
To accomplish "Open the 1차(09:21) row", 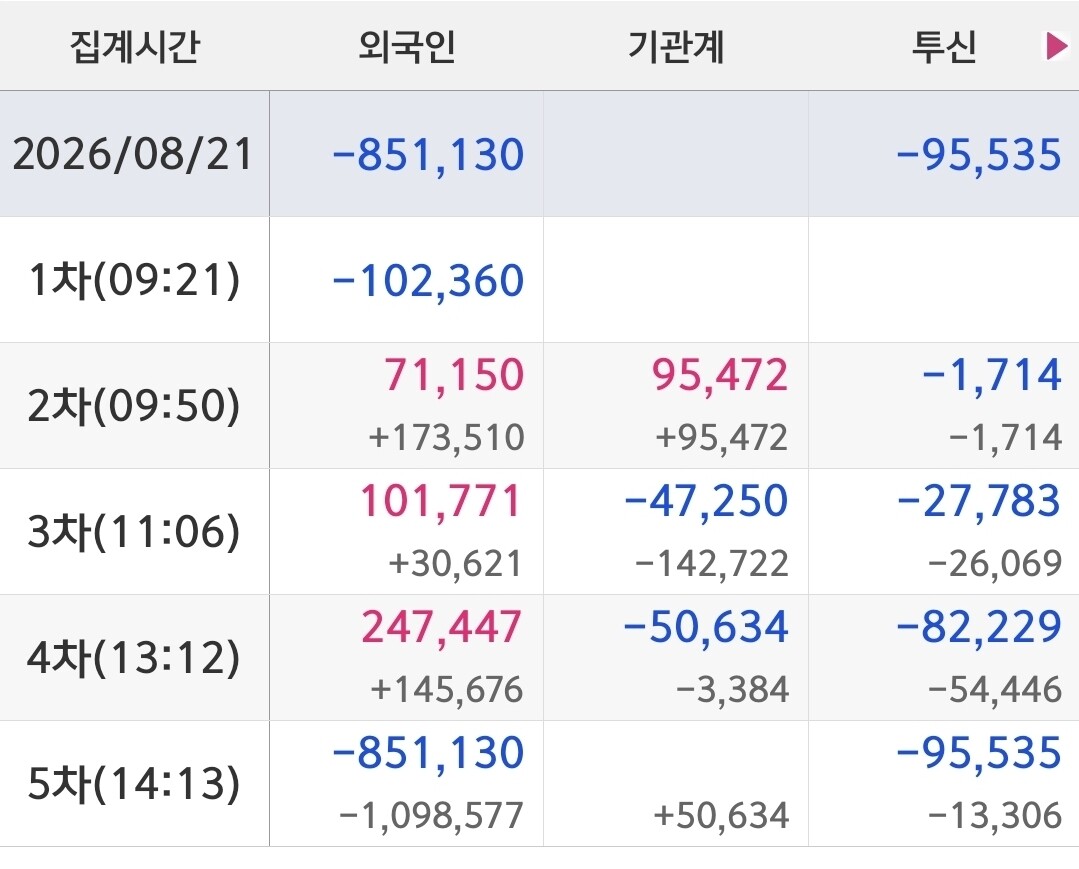I will 540,279.
